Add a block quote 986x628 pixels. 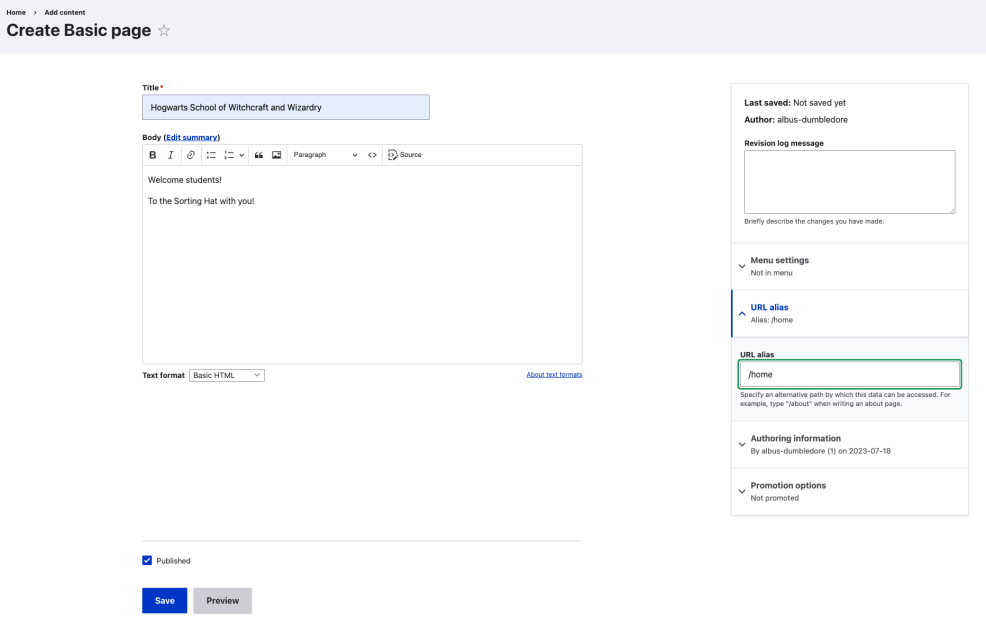point(259,155)
